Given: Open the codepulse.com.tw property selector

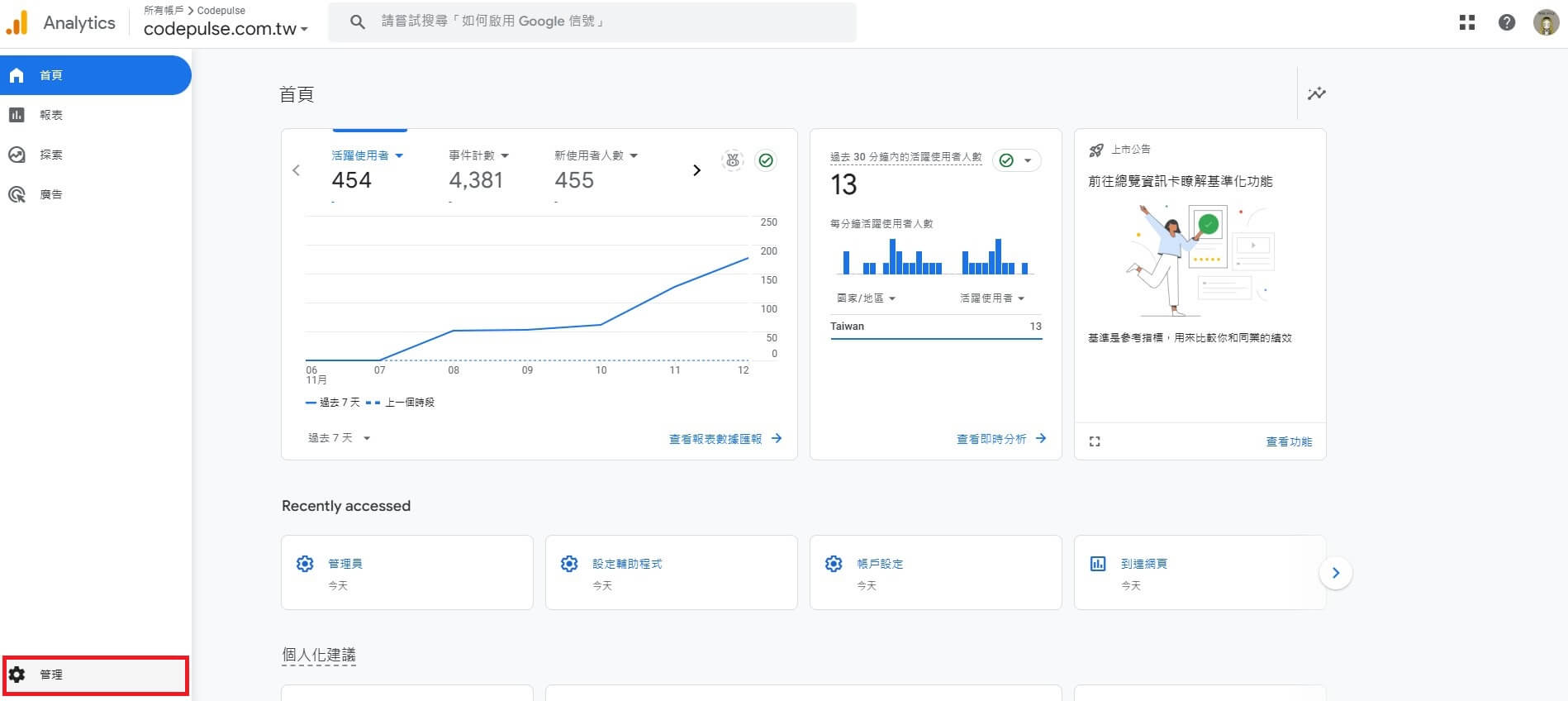Looking at the screenshot, I should [x=226, y=29].
